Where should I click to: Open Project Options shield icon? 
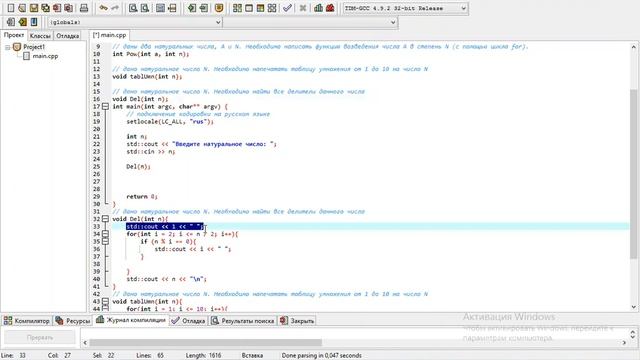[219, 8]
